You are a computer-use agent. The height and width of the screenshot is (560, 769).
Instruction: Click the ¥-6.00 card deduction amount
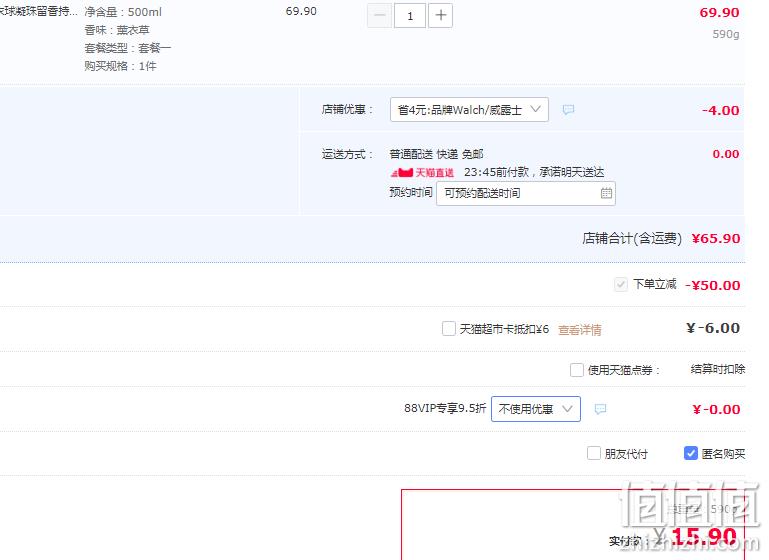coord(713,328)
